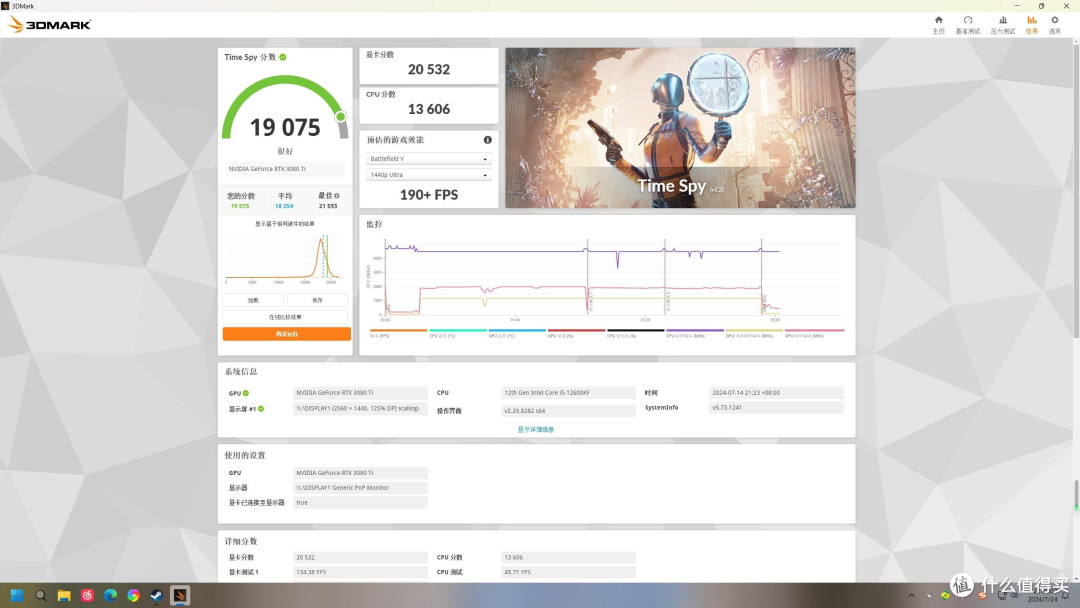This screenshot has height=608, width=1080.
Task: Click the 3DMark taskbar icon
Action: (180, 596)
